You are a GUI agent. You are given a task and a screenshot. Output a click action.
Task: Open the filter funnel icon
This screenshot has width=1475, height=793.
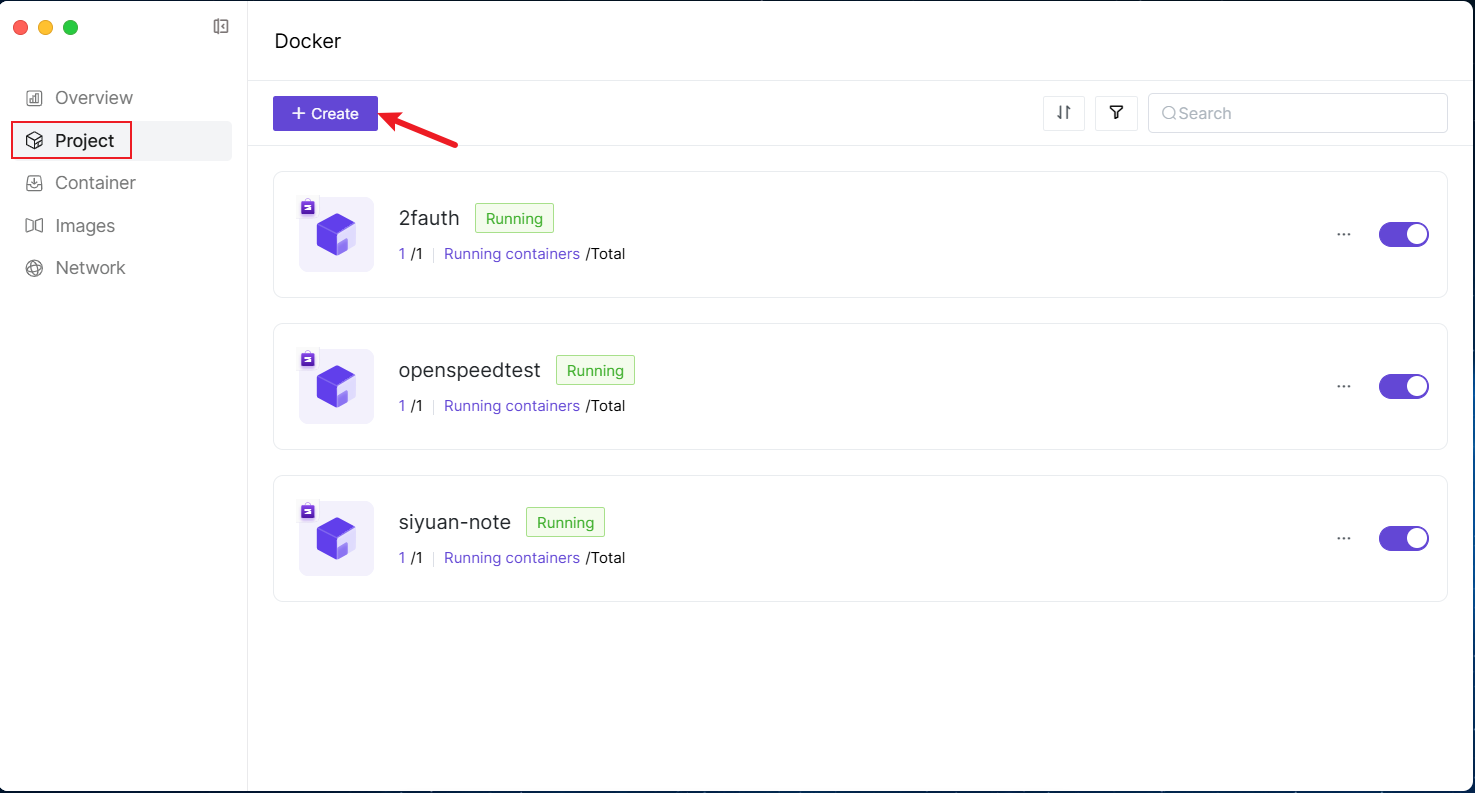(x=1116, y=113)
